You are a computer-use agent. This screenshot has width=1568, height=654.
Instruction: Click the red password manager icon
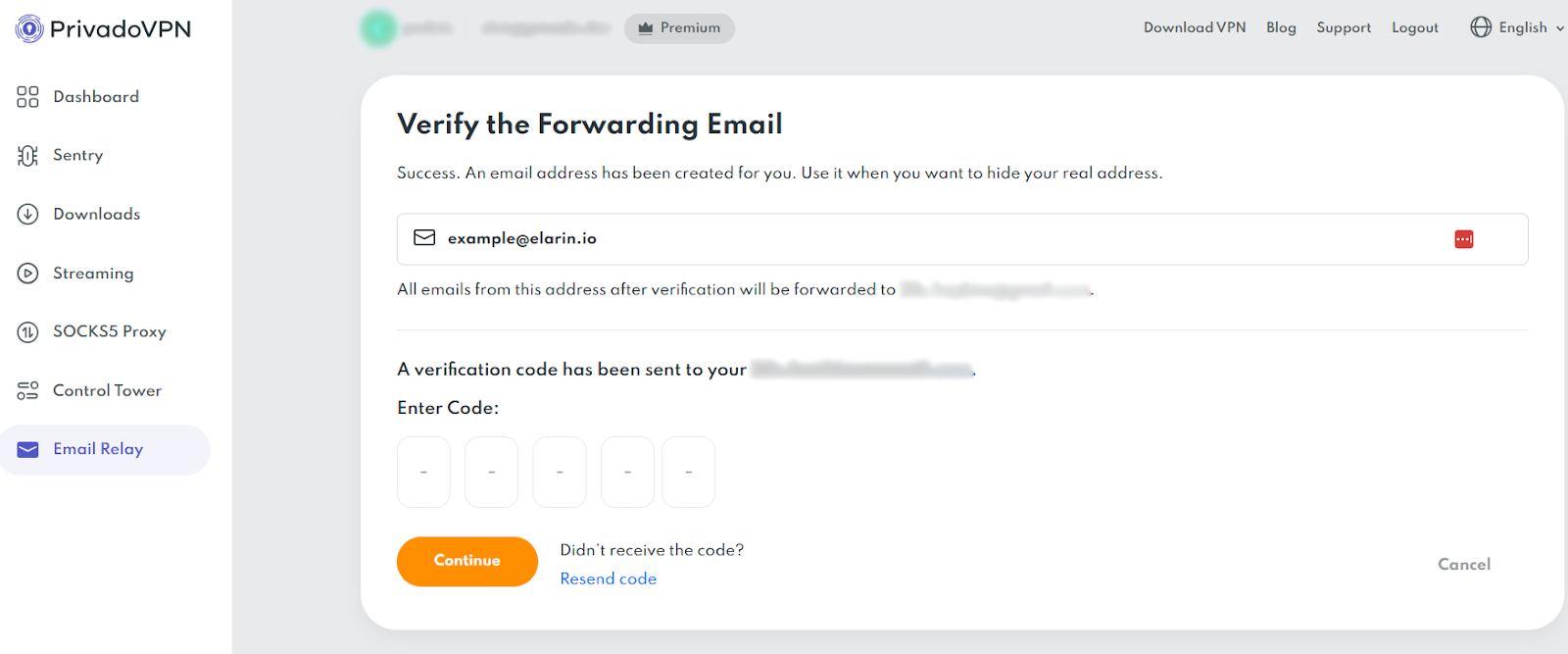click(1463, 239)
